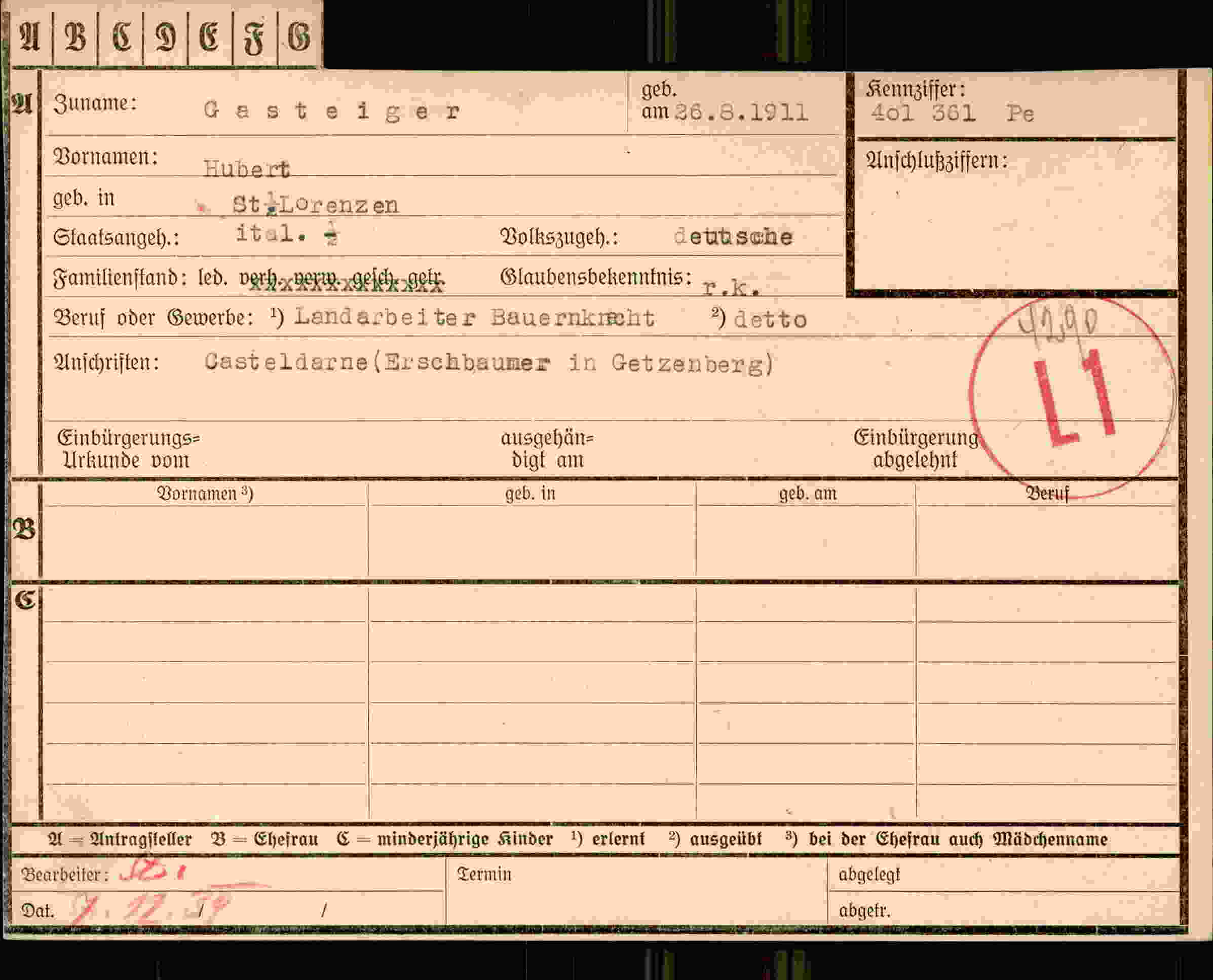This screenshot has width=1213, height=980.
Task: Click the marital status option "led."
Action: (x=213, y=278)
